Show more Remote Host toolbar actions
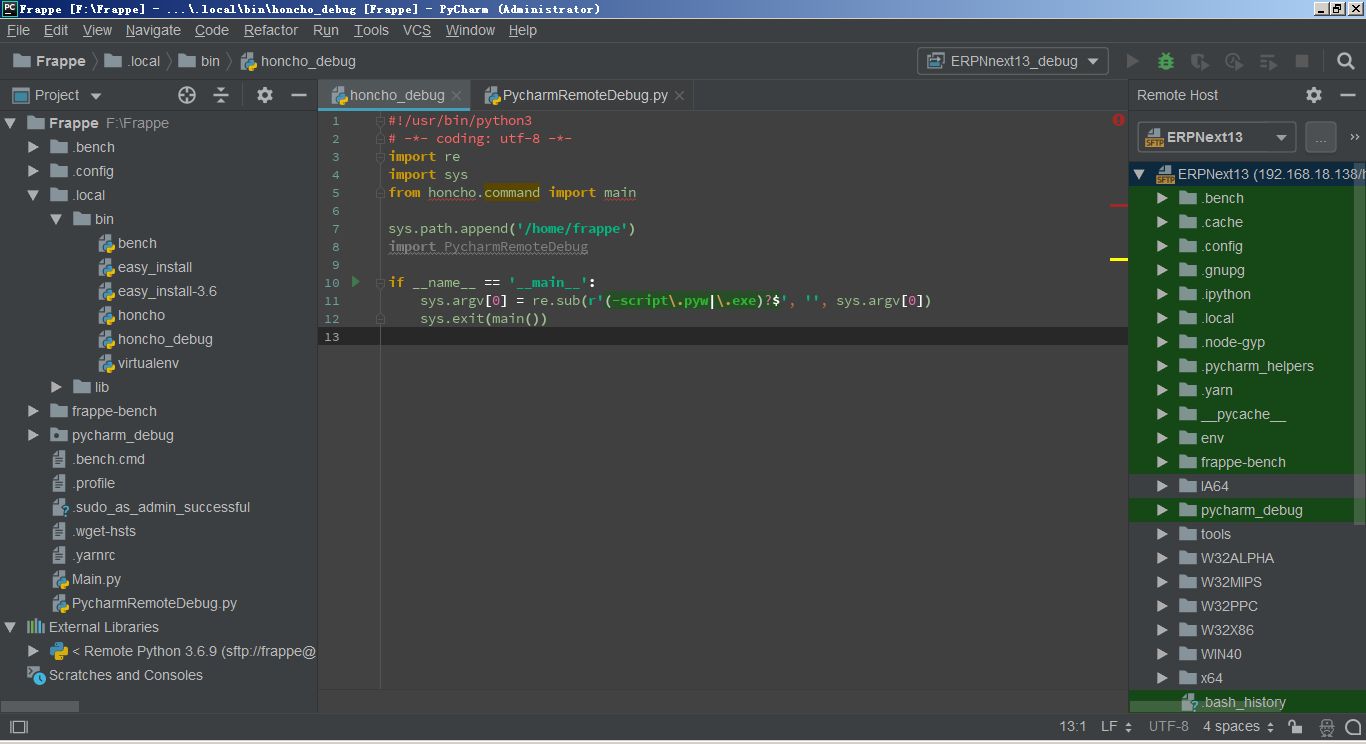Image resolution: width=1366 pixels, height=744 pixels. click(1355, 137)
